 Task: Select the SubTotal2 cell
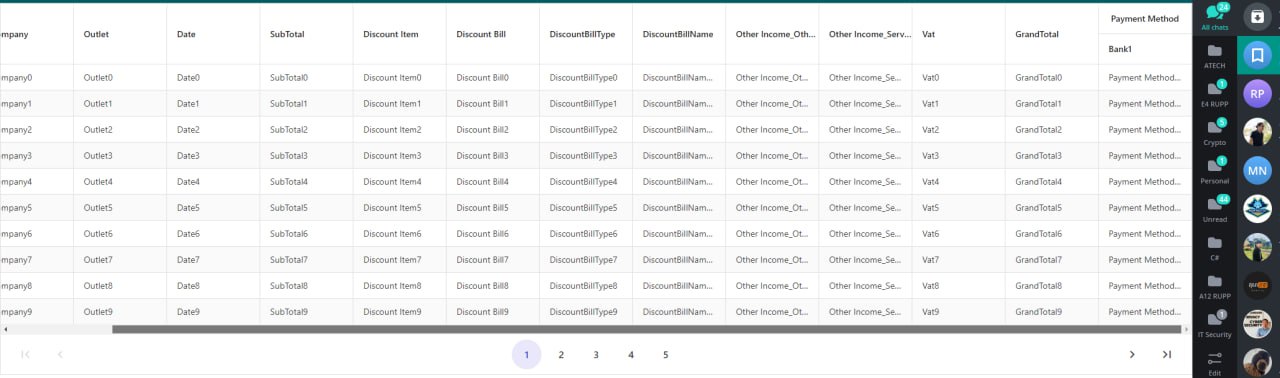[305, 129]
